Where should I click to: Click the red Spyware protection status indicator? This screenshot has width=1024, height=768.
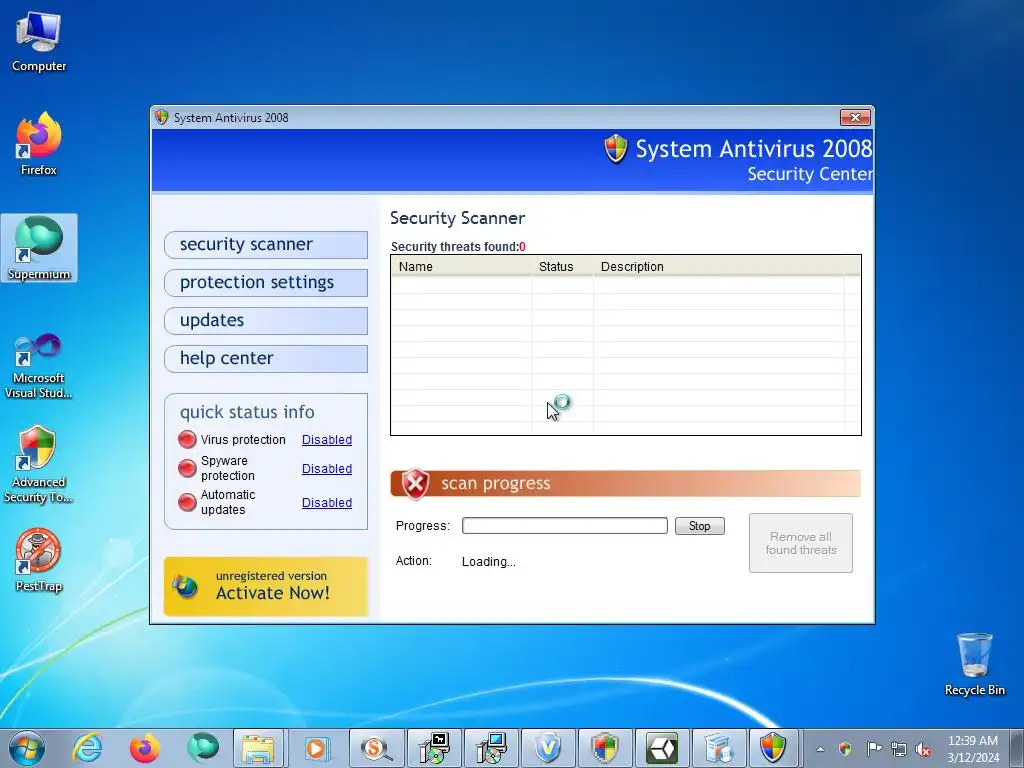[187, 468]
